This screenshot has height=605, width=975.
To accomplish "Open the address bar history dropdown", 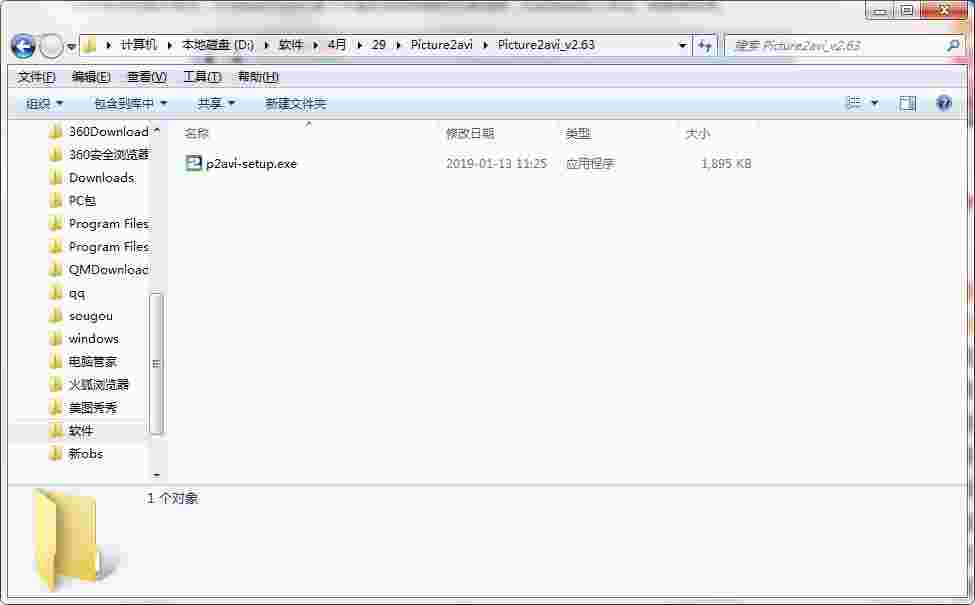I will (x=682, y=45).
